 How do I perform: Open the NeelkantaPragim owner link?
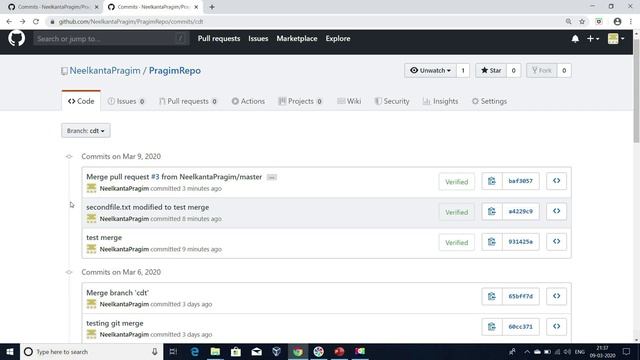105,71
